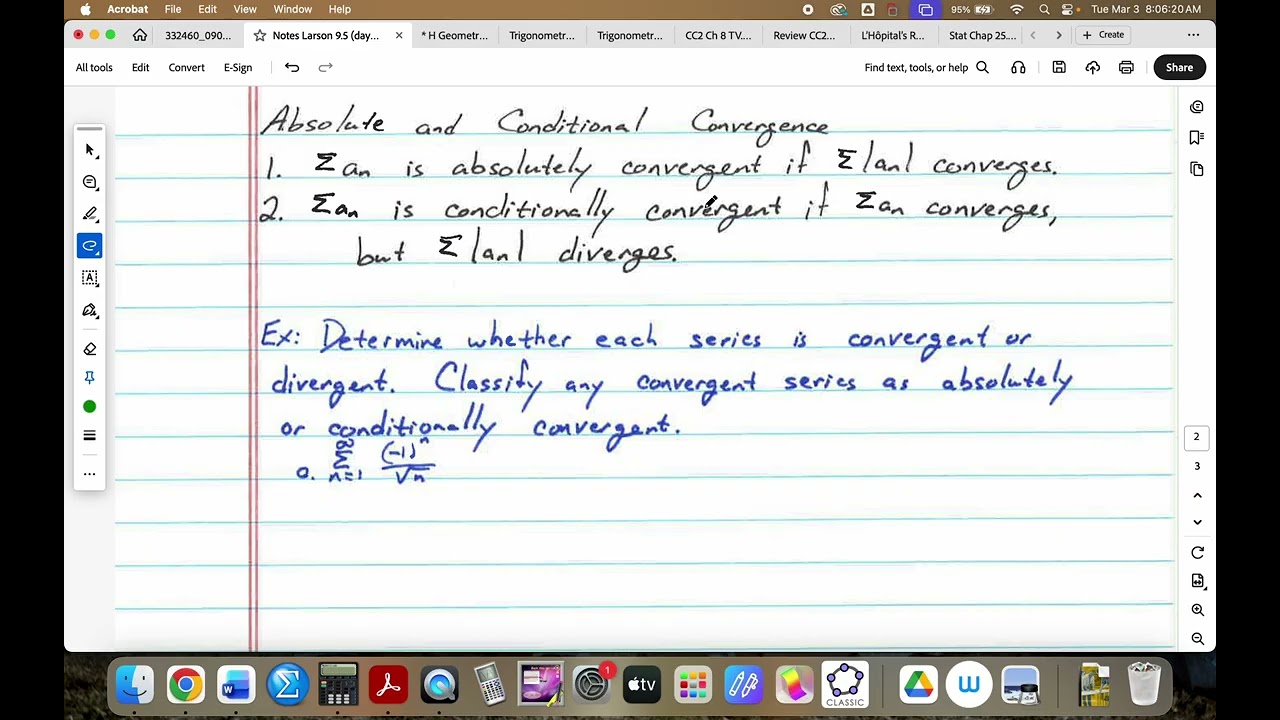This screenshot has height=720, width=1280.
Task: Star the Notes Larson 9.5 tab
Action: point(260,35)
